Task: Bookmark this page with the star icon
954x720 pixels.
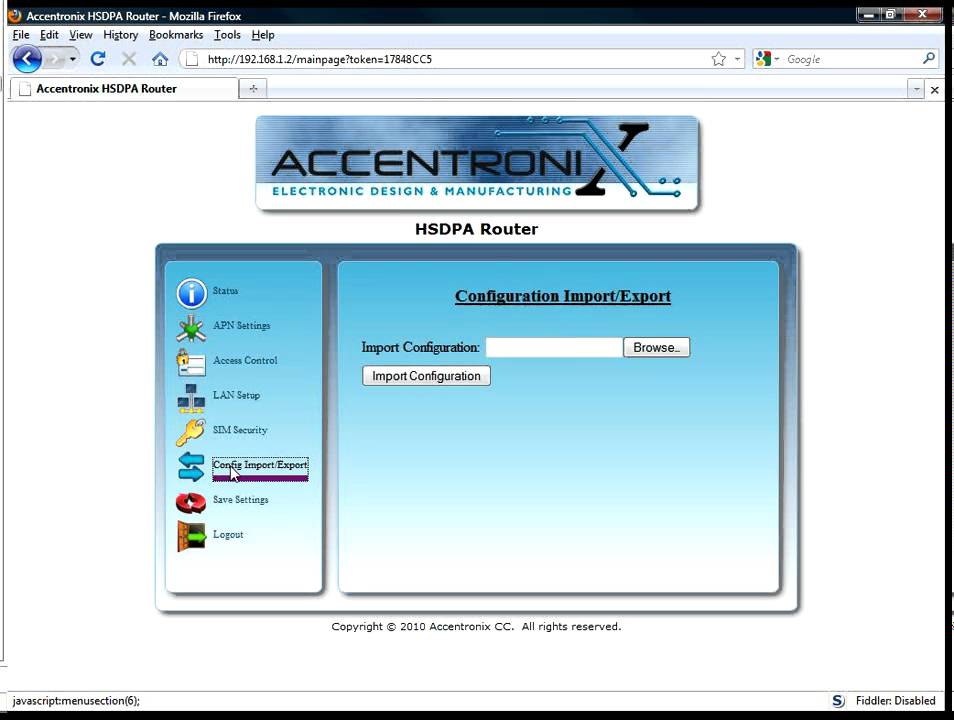Action: 719,59
